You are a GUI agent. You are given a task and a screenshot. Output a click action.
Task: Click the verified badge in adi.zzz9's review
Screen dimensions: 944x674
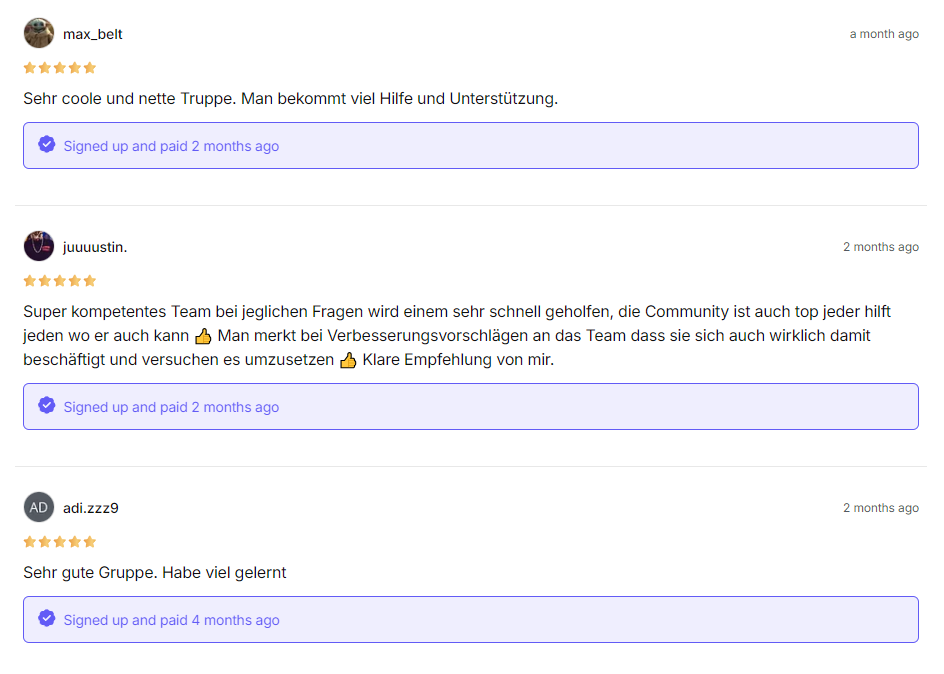point(47,619)
